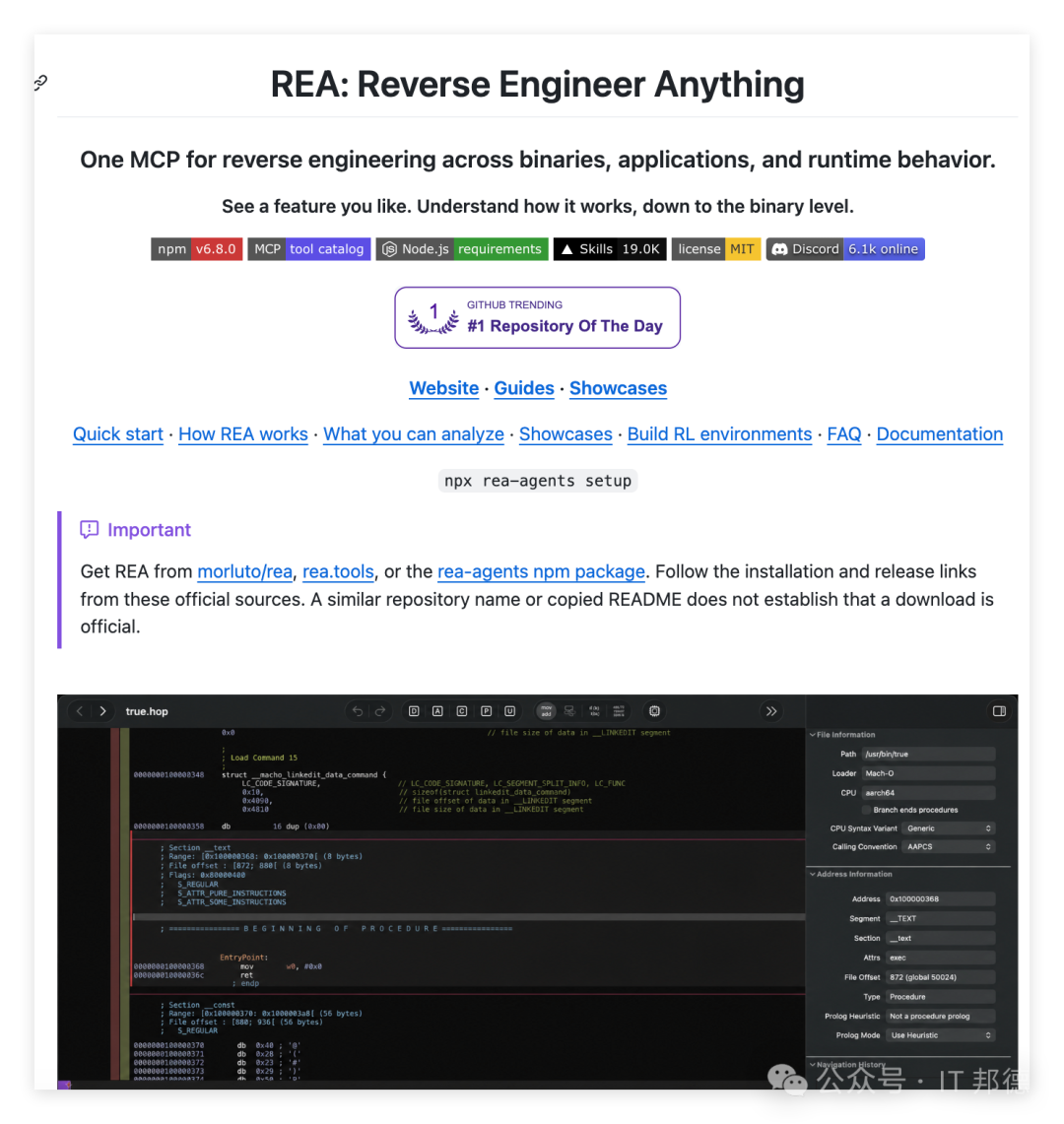Go back with the left arrow in Hopper toolbar
The height and width of the screenshot is (1124, 1064).
(80, 711)
